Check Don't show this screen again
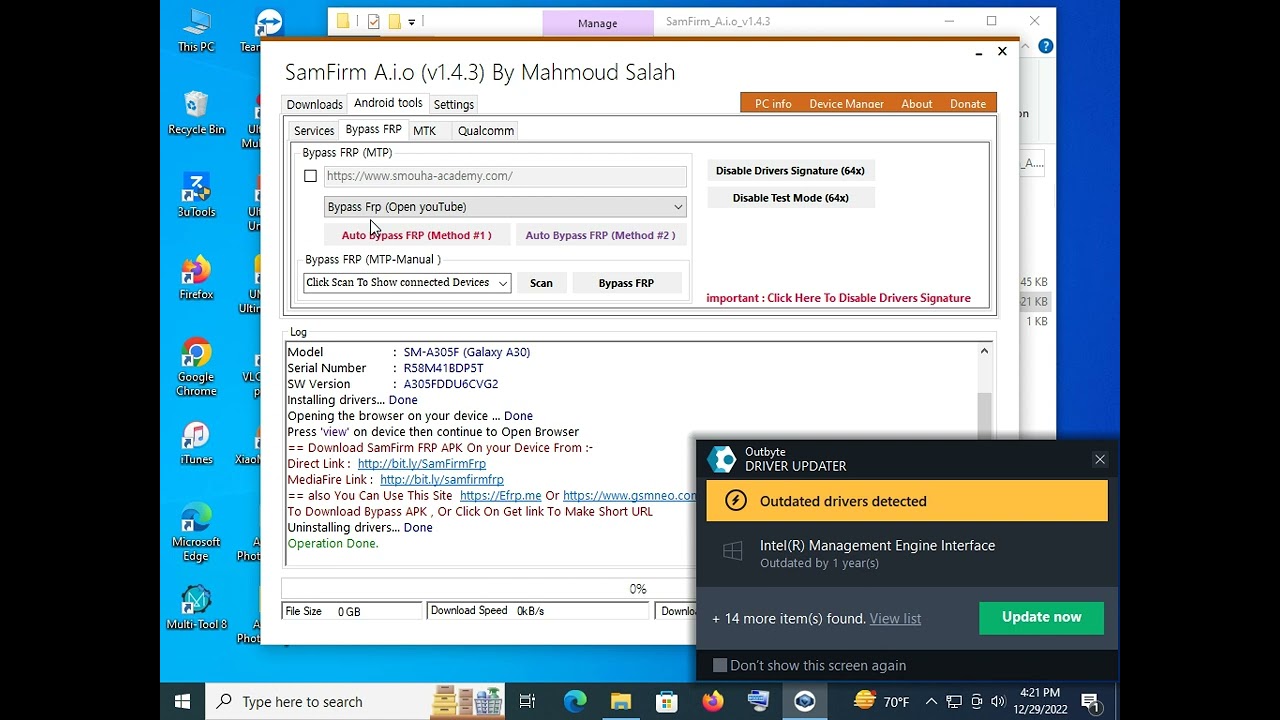Screen dimensions: 1280x720 coord(720,665)
